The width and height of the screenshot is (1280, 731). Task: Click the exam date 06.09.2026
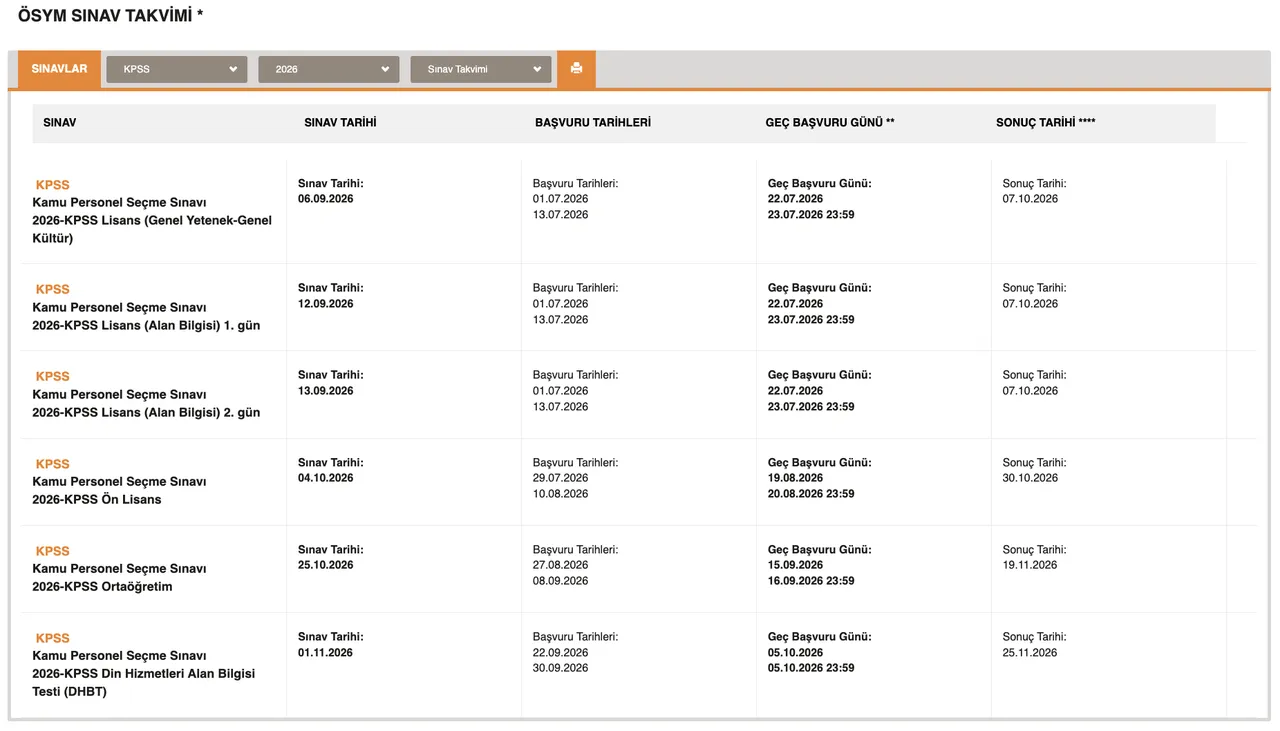(x=325, y=199)
